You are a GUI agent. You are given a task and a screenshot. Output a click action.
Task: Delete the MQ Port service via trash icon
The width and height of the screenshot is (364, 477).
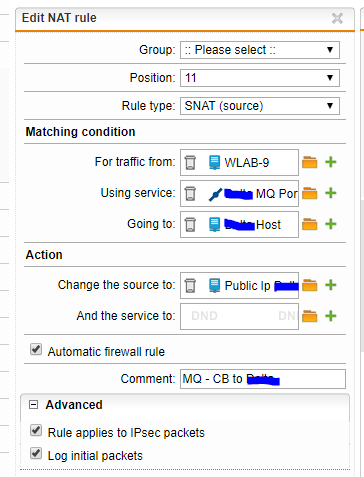click(x=190, y=194)
